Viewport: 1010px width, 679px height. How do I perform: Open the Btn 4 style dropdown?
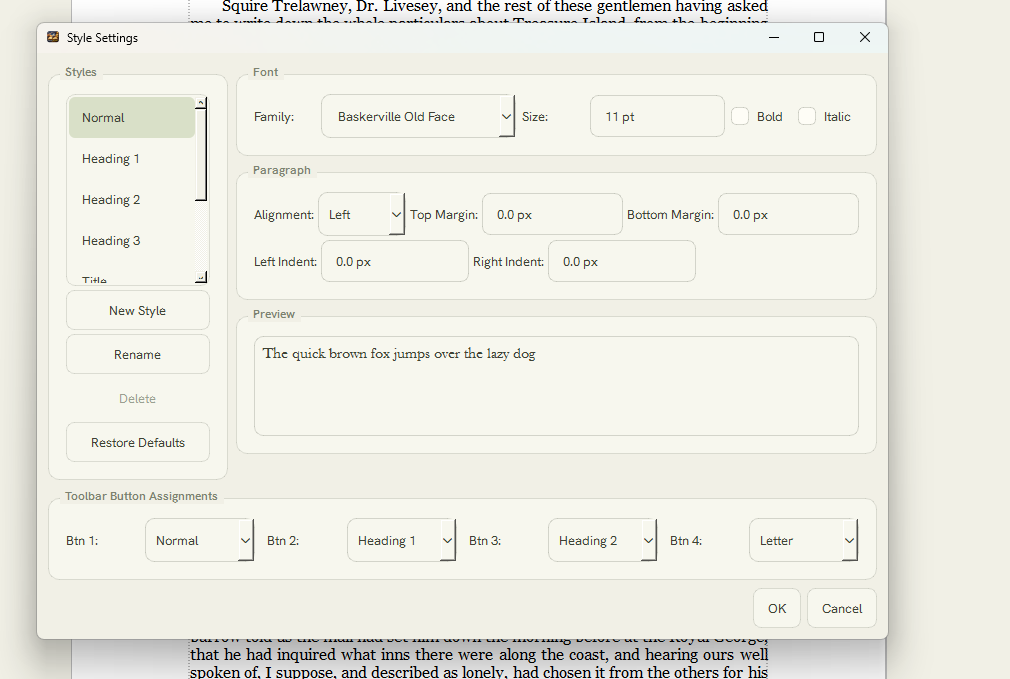[803, 540]
